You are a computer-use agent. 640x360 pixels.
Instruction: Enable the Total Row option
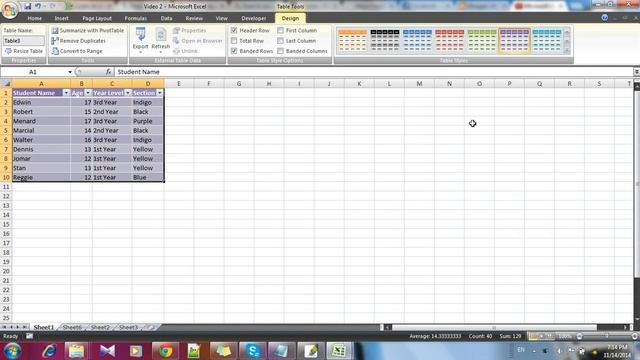click(x=234, y=41)
